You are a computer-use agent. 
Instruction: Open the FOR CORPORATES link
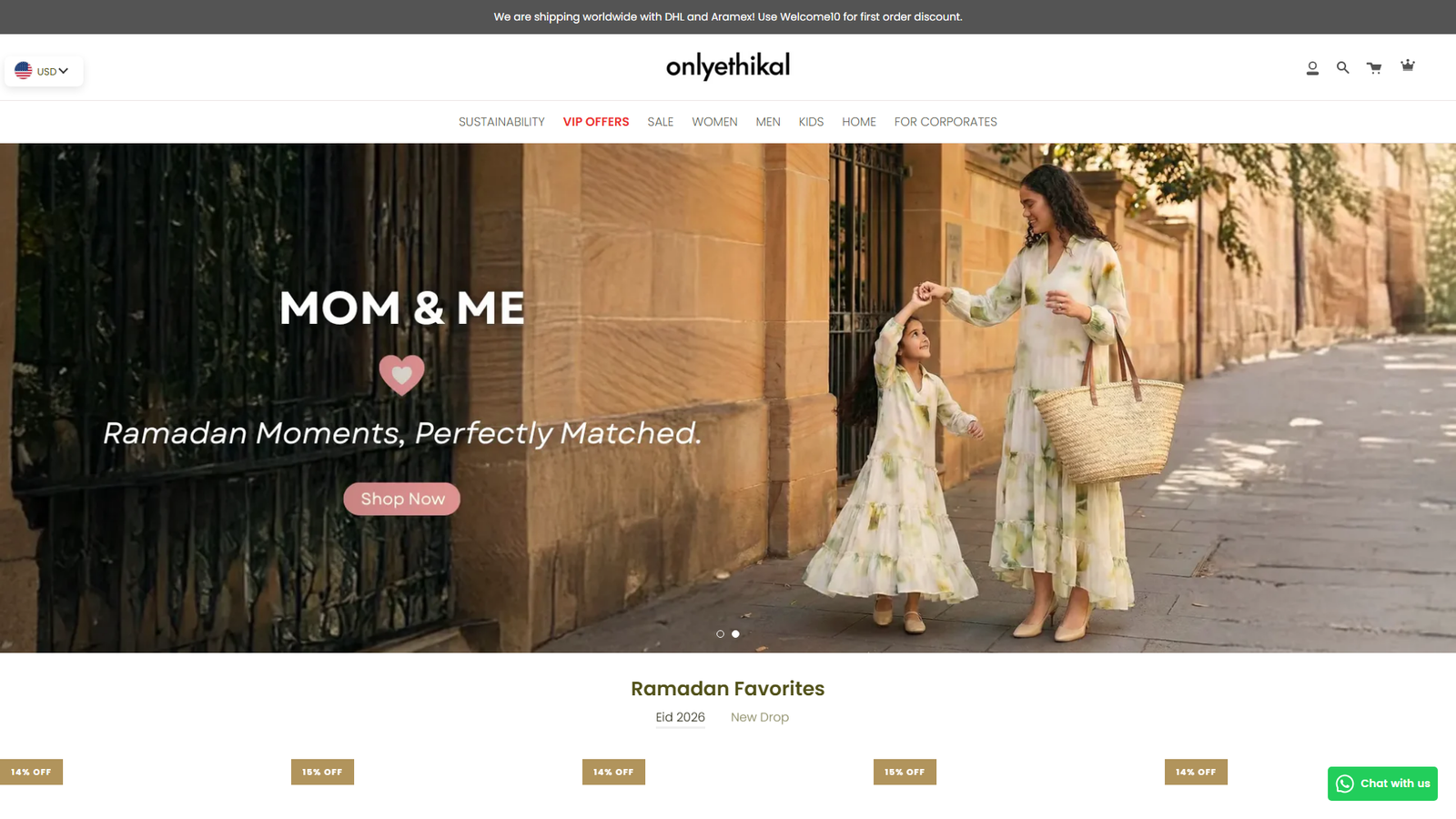(945, 122)
